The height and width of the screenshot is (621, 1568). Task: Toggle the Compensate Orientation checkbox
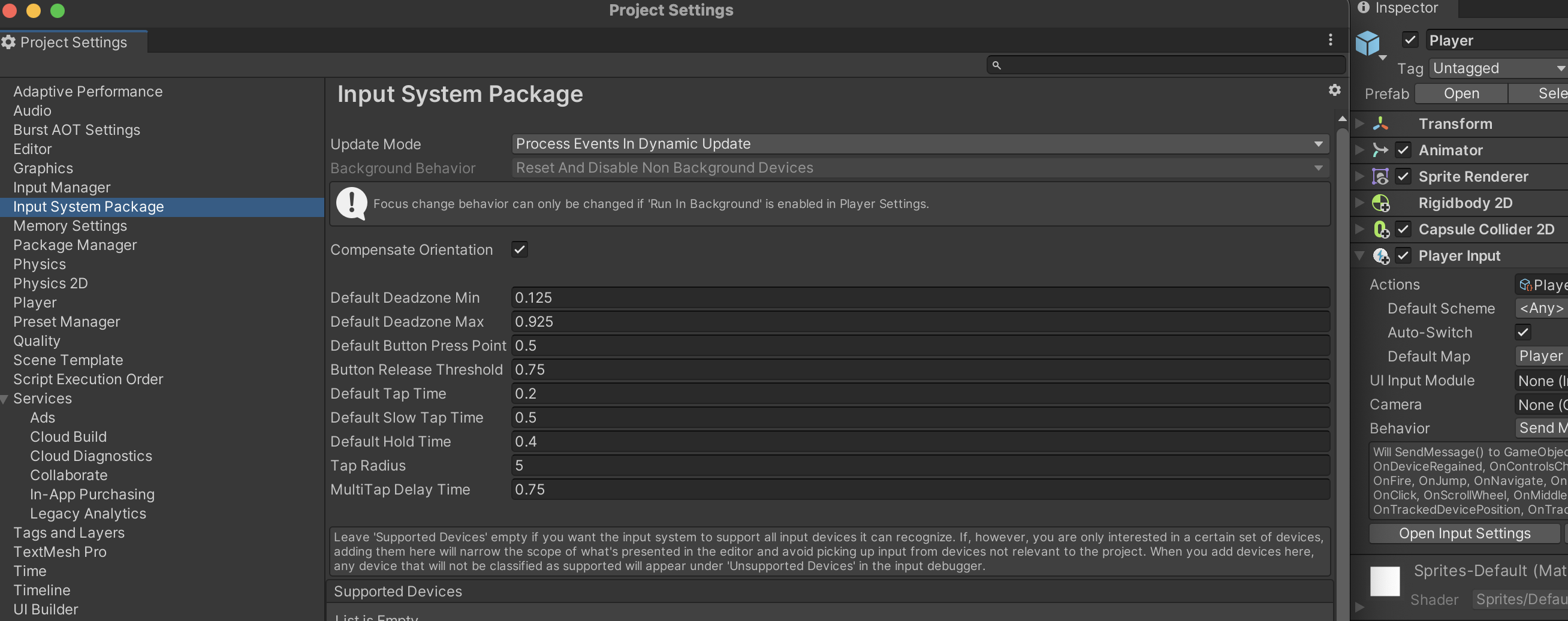coord(519,249)
